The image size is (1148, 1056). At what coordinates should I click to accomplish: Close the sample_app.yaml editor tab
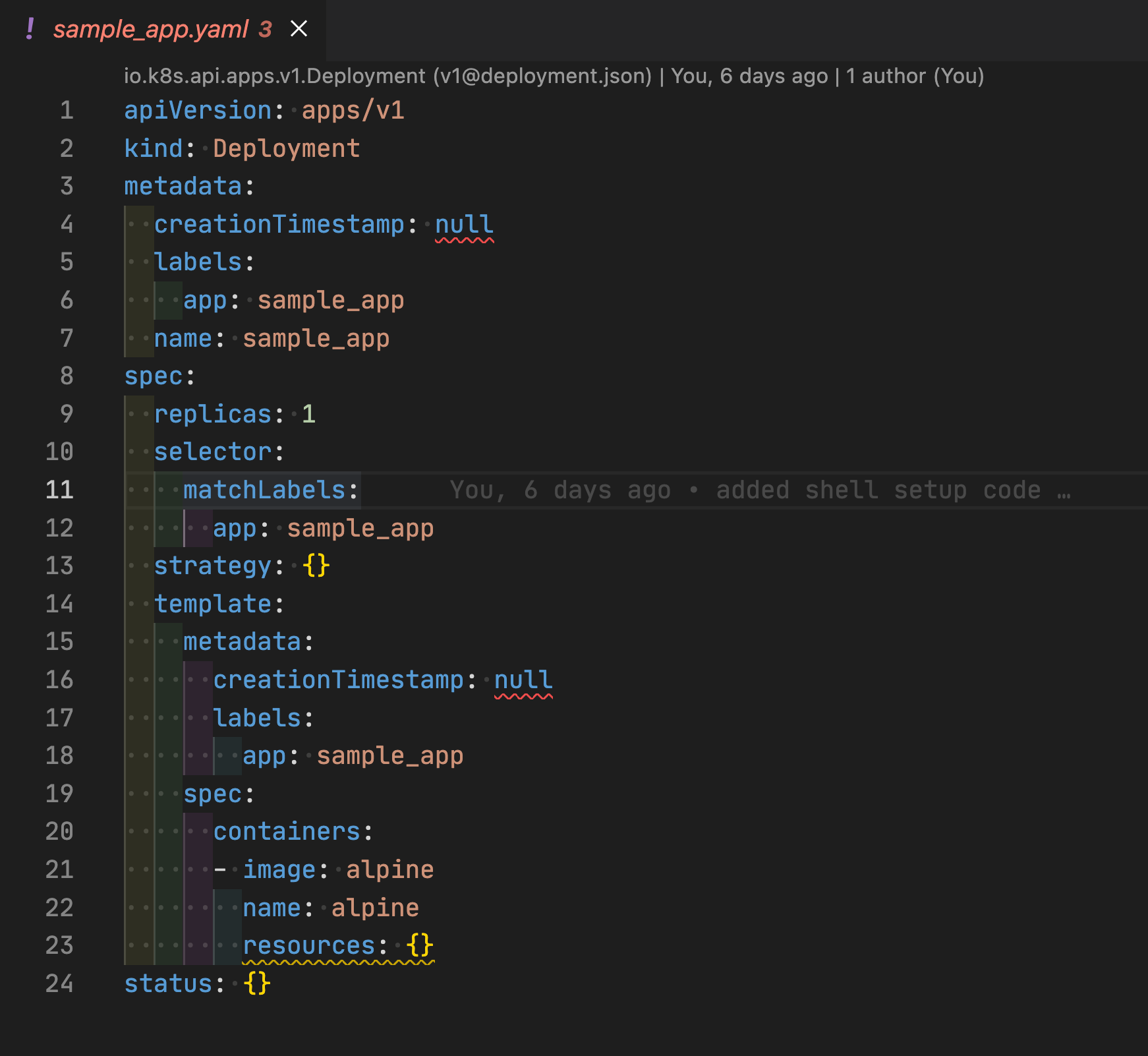coord(299,28)
